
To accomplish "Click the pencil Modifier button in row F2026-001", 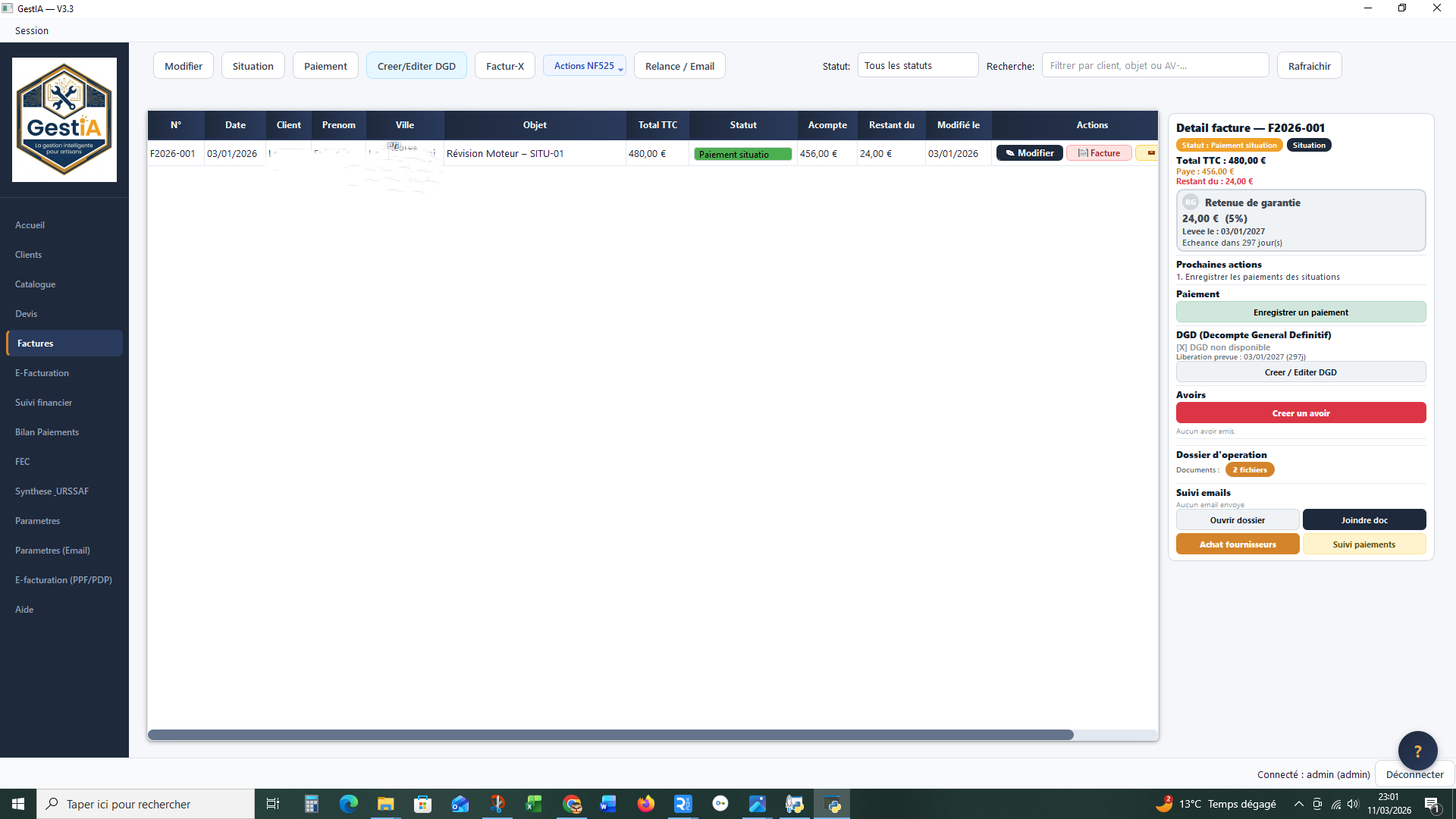I will [x=1029, y=153].
